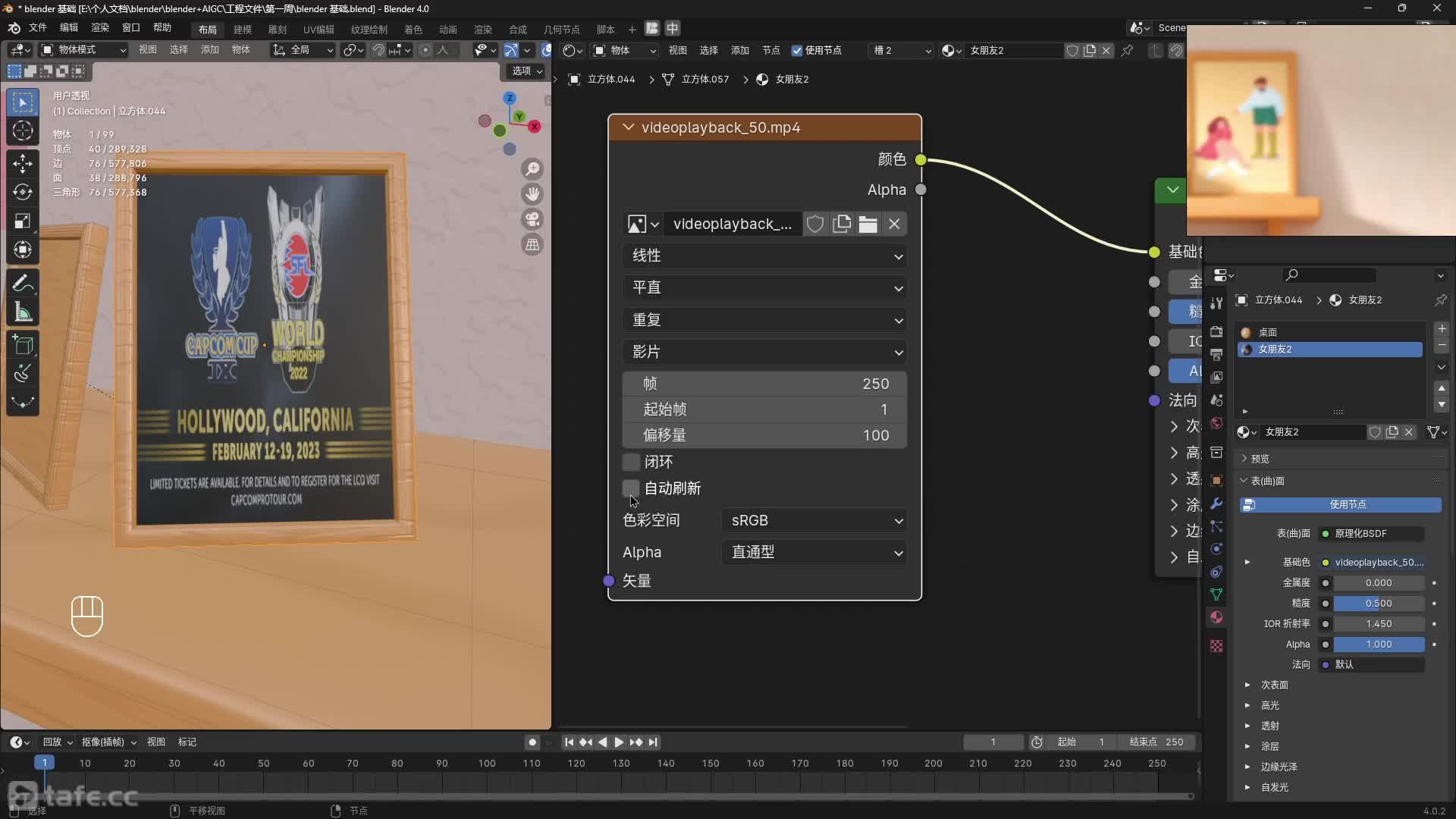1456x819 pixels.
Task: Open the 线性 interpolation dropdown
Action: pyautogui.click(x=765, y=256)
